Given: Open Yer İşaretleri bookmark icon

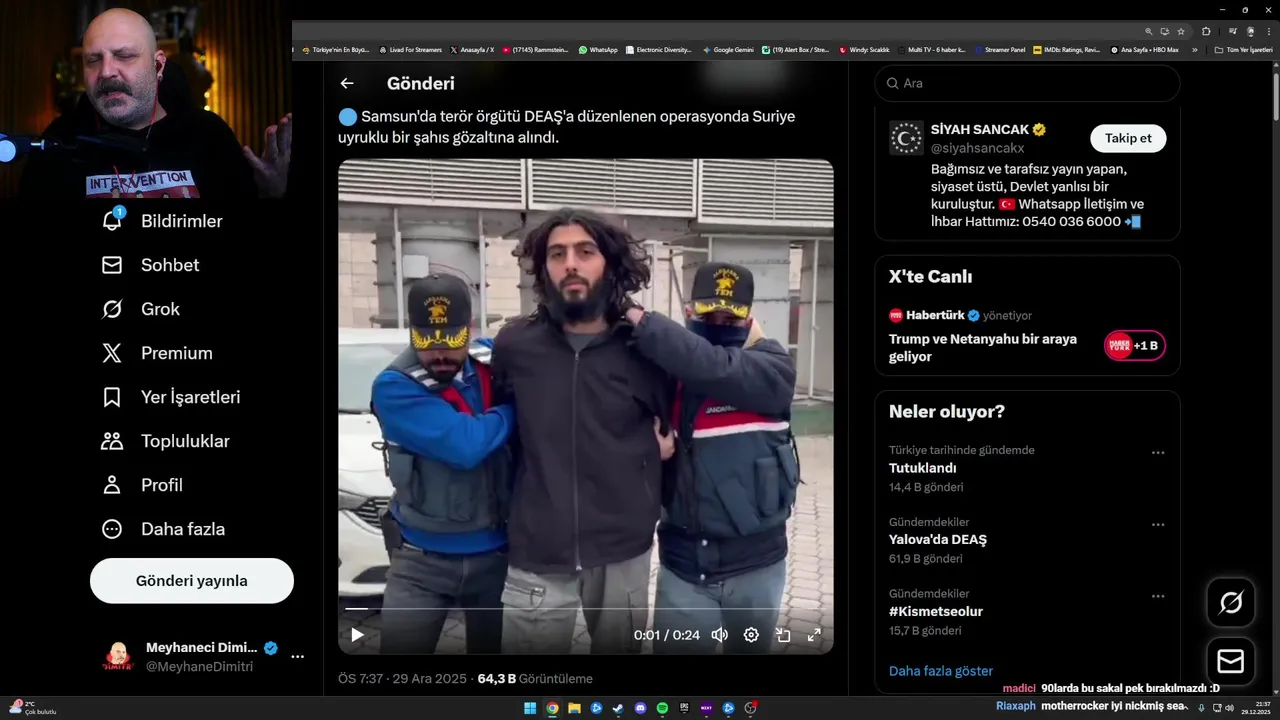Looking at the screenshot, I should point(112,397).
